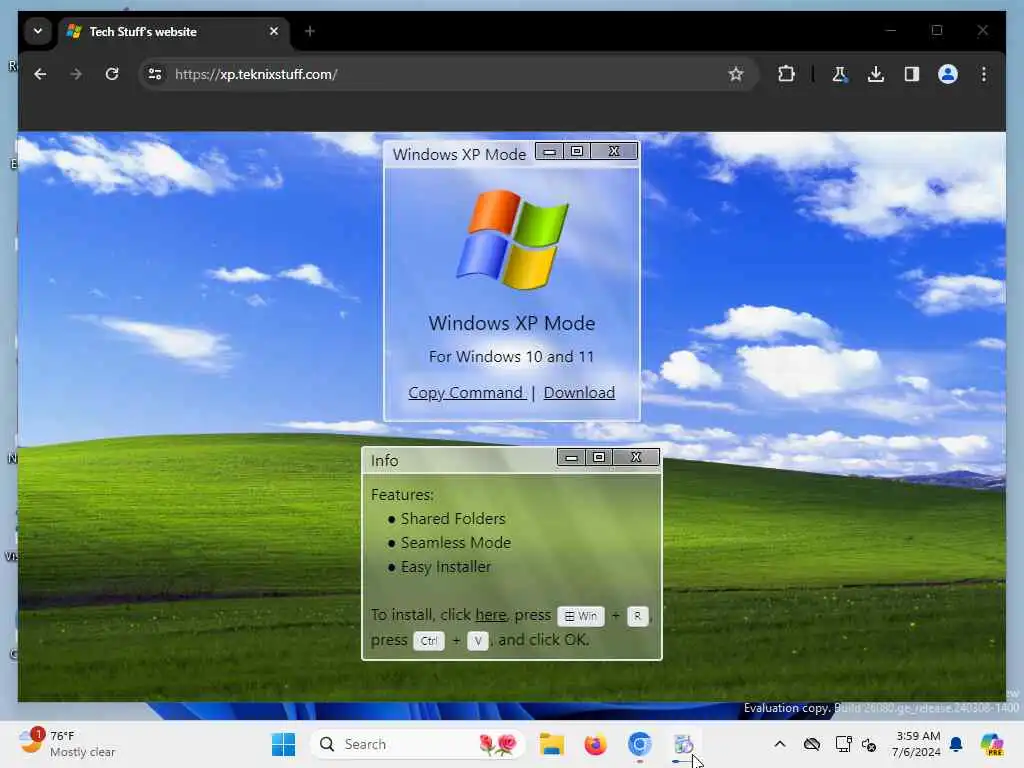Open the Windows Start menu

click(283, 744)
